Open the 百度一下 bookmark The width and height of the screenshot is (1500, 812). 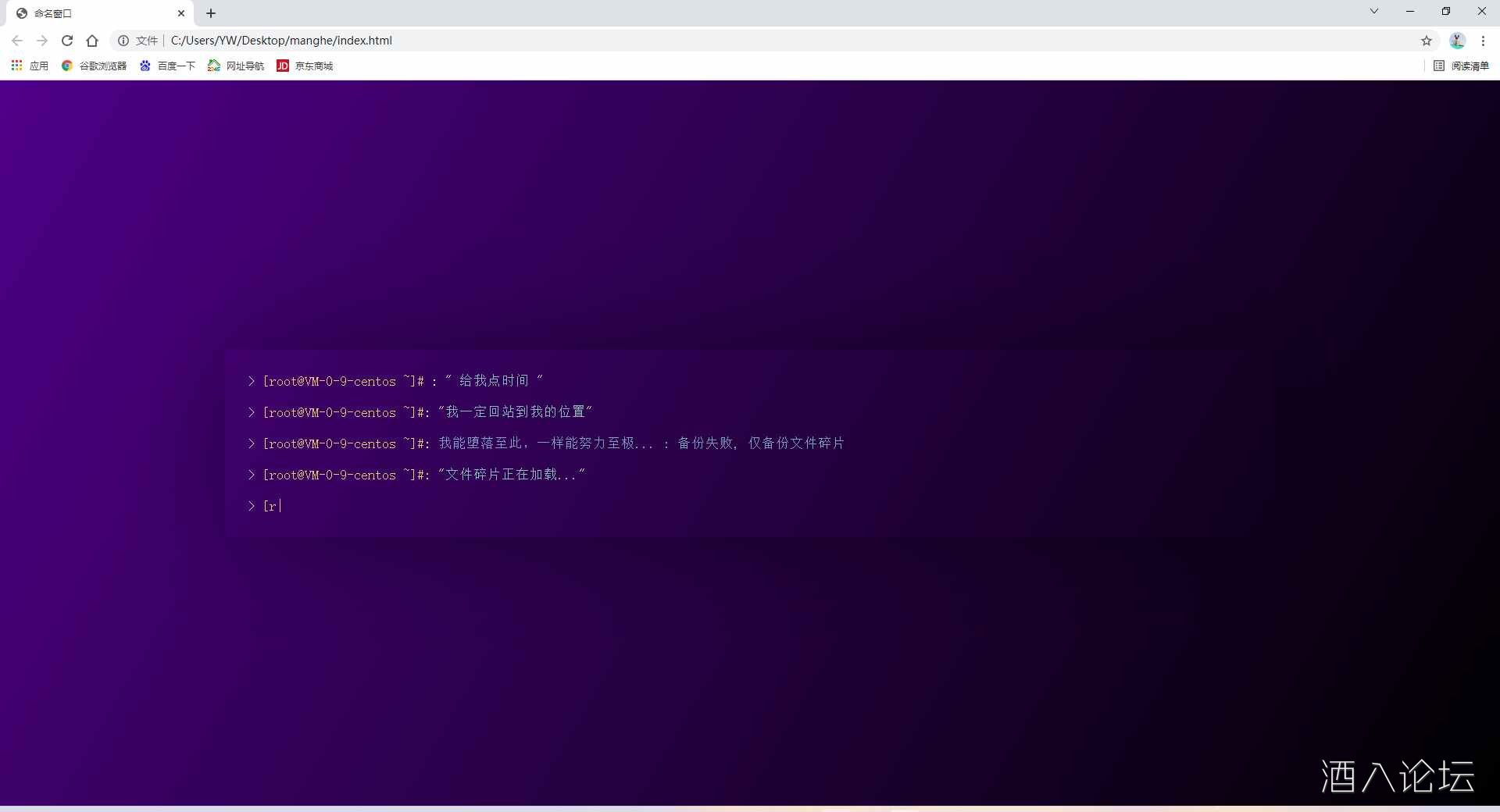[167, 66]
